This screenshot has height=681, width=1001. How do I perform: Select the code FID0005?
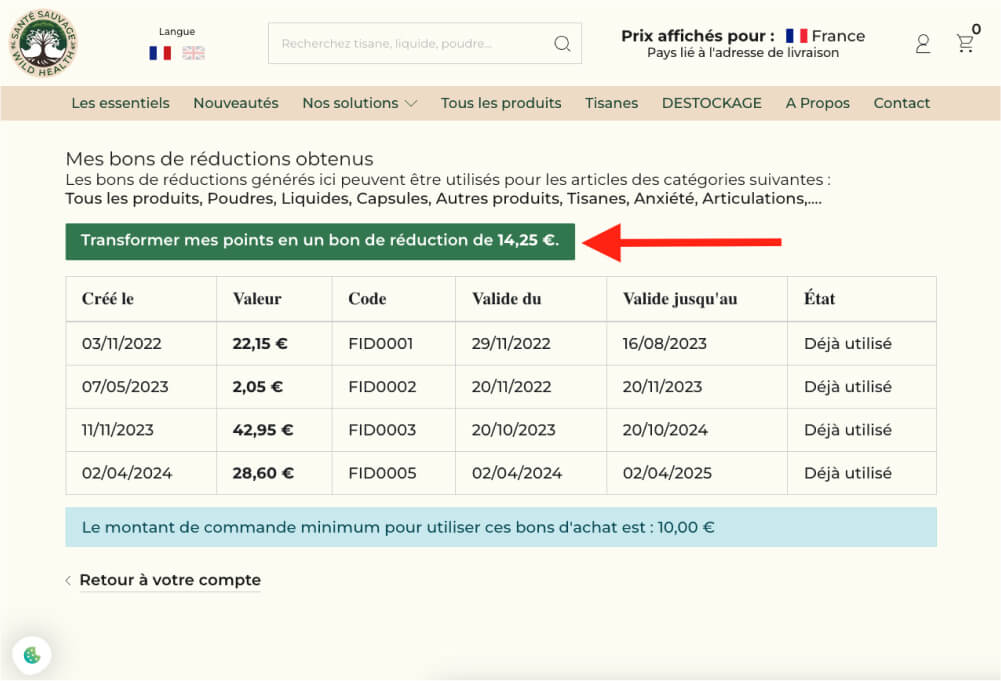[382, 474]
